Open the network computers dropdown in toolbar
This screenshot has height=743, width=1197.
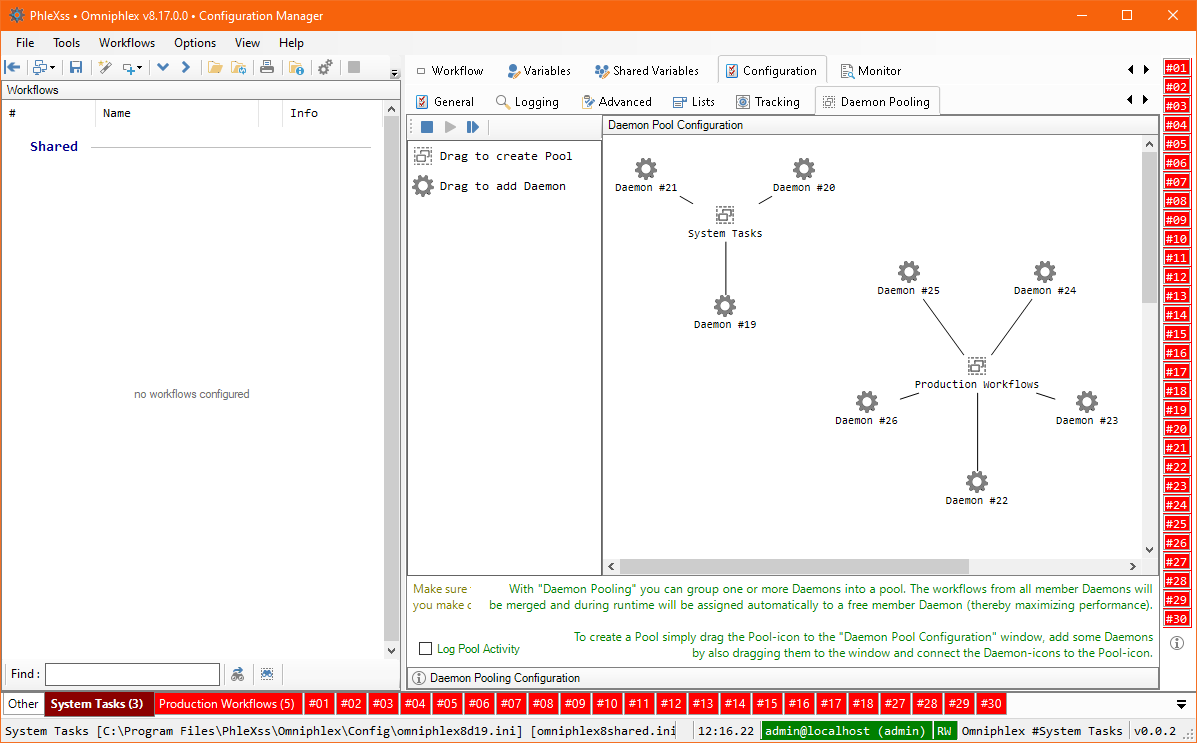(x=44, y=67)
